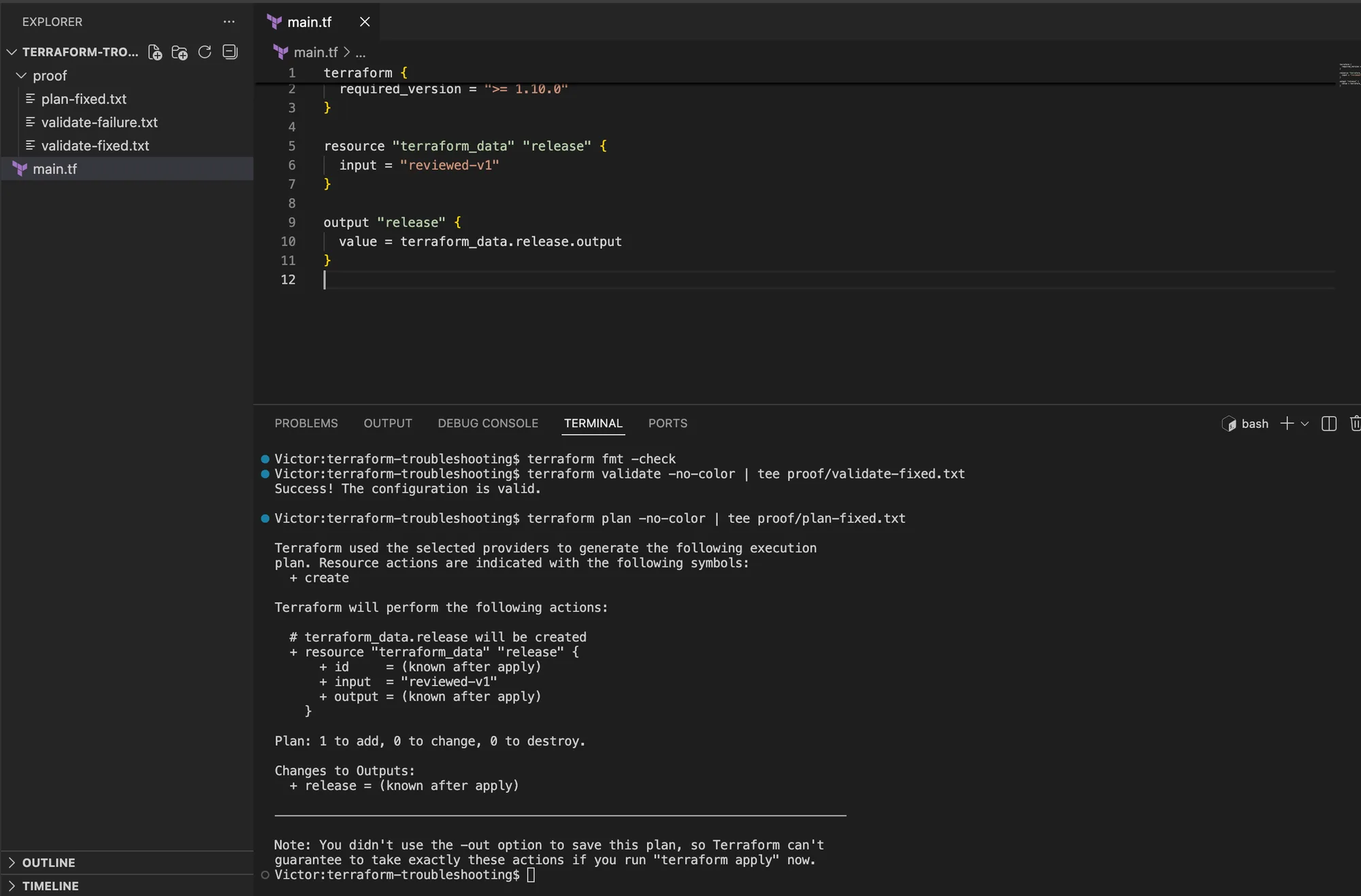The image size is (1361, 896).
Task: Switch to the PROBLEMS panel tab
Action: click(x=306, y=423)
